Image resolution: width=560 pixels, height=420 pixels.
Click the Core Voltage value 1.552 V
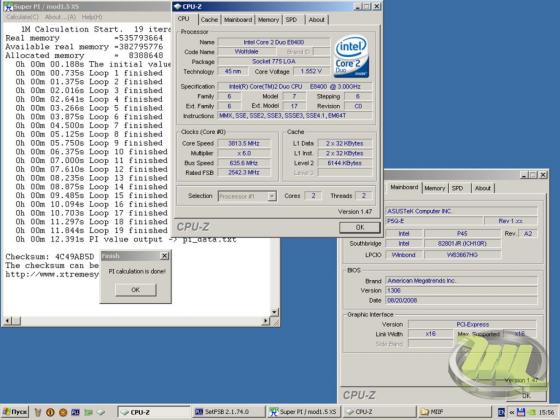click(x=311, y=71)
